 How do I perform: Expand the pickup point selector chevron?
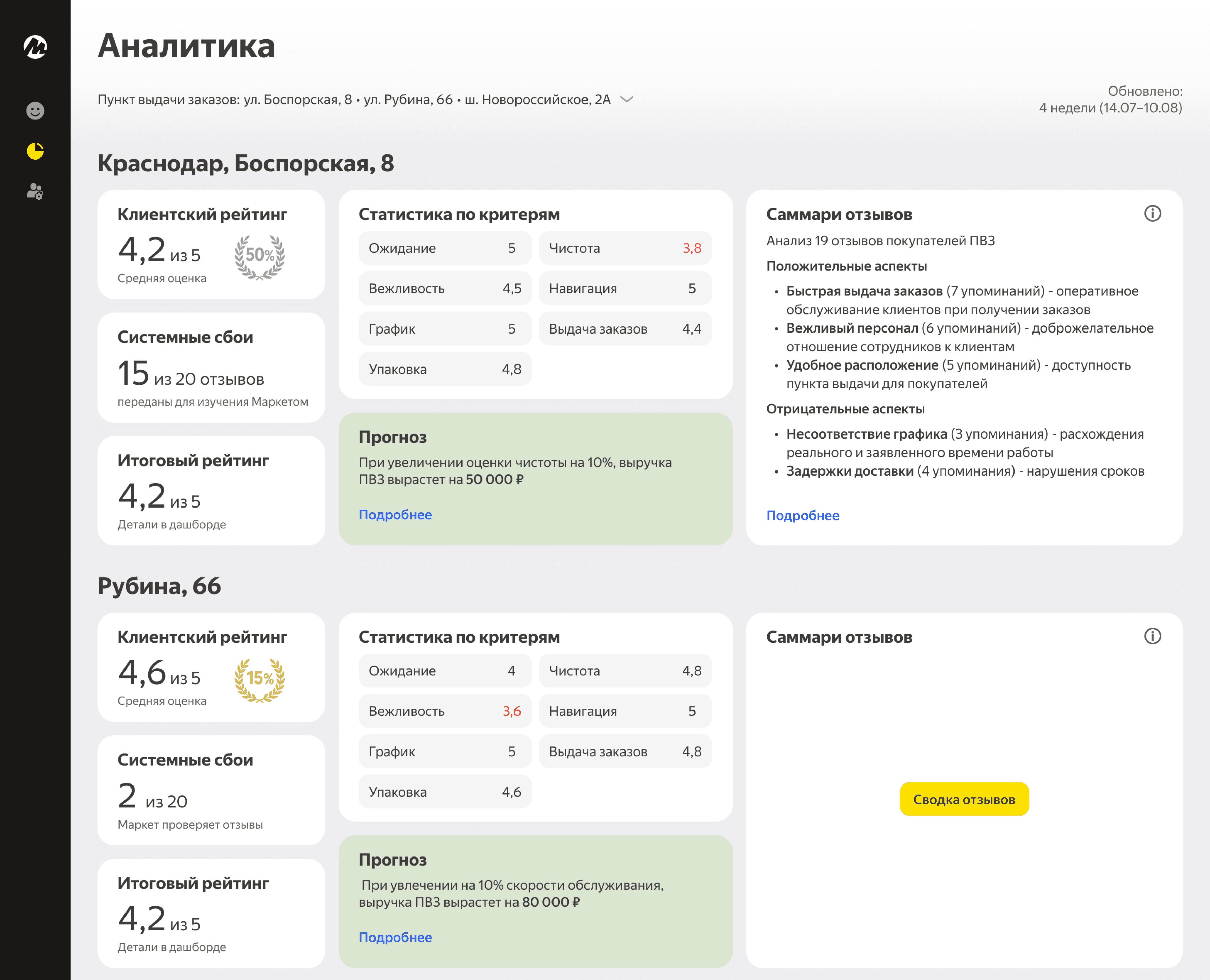tap(627, 99)
